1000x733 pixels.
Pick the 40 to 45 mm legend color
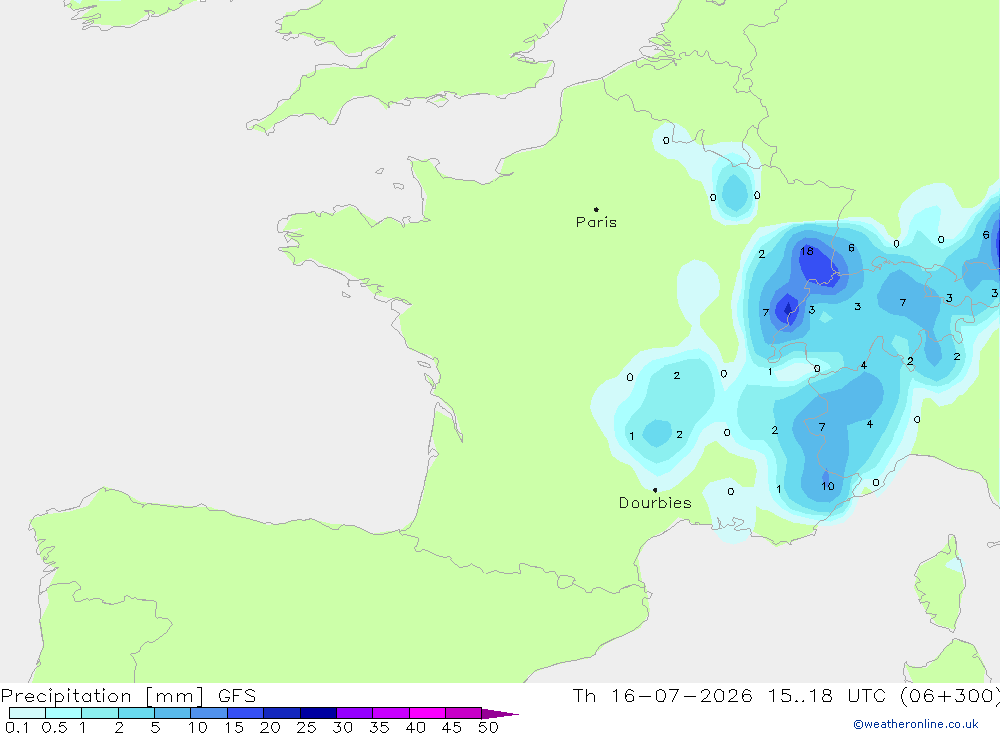[x=427, y=713]
